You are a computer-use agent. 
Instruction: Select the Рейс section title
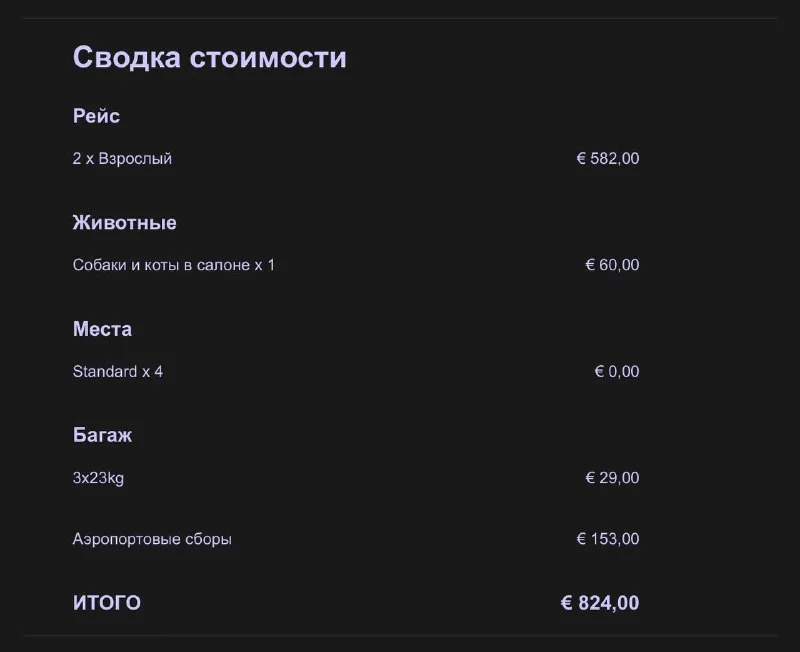[96, 116]
